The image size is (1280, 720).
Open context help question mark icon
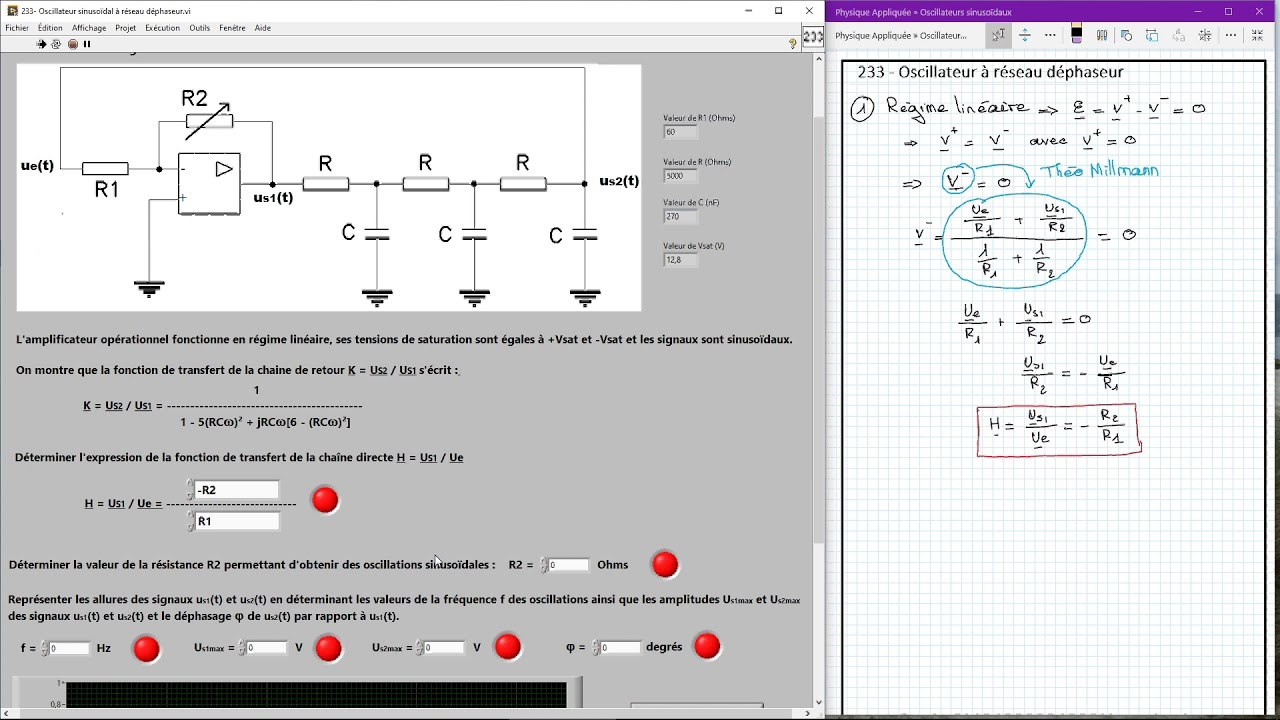793,44
